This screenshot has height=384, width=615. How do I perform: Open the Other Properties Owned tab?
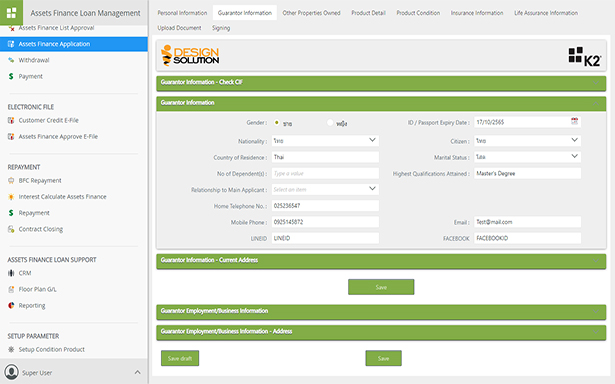[311, 13]
